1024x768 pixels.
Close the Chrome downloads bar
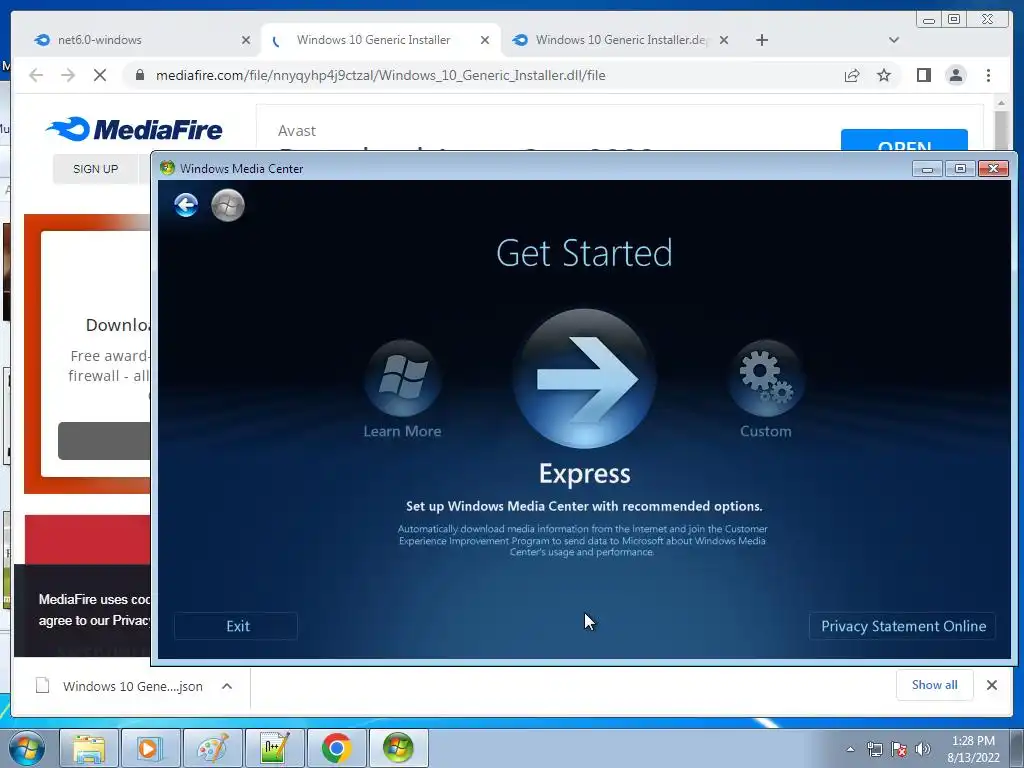click(x=991, y=684)
